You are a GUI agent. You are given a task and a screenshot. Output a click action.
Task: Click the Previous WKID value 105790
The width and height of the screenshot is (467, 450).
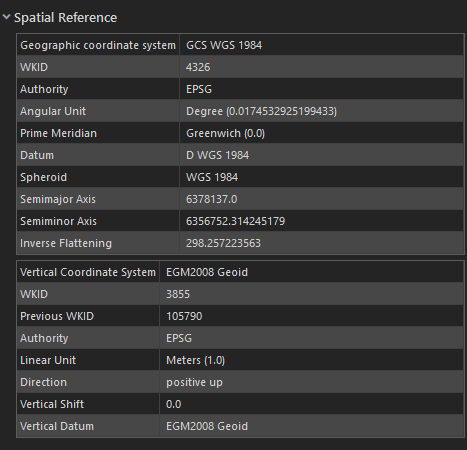pos(184,316)
